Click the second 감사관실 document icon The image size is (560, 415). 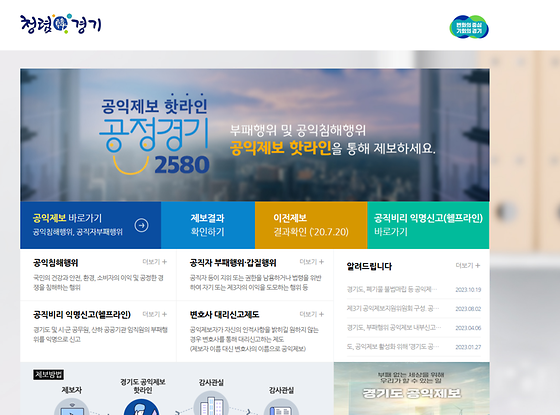(281, 407)
